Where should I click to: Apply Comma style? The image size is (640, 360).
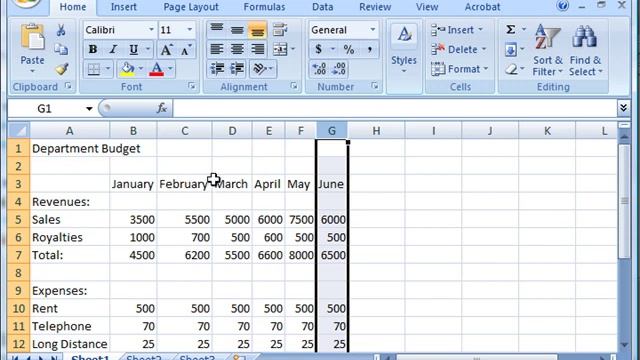pos(369,49)
